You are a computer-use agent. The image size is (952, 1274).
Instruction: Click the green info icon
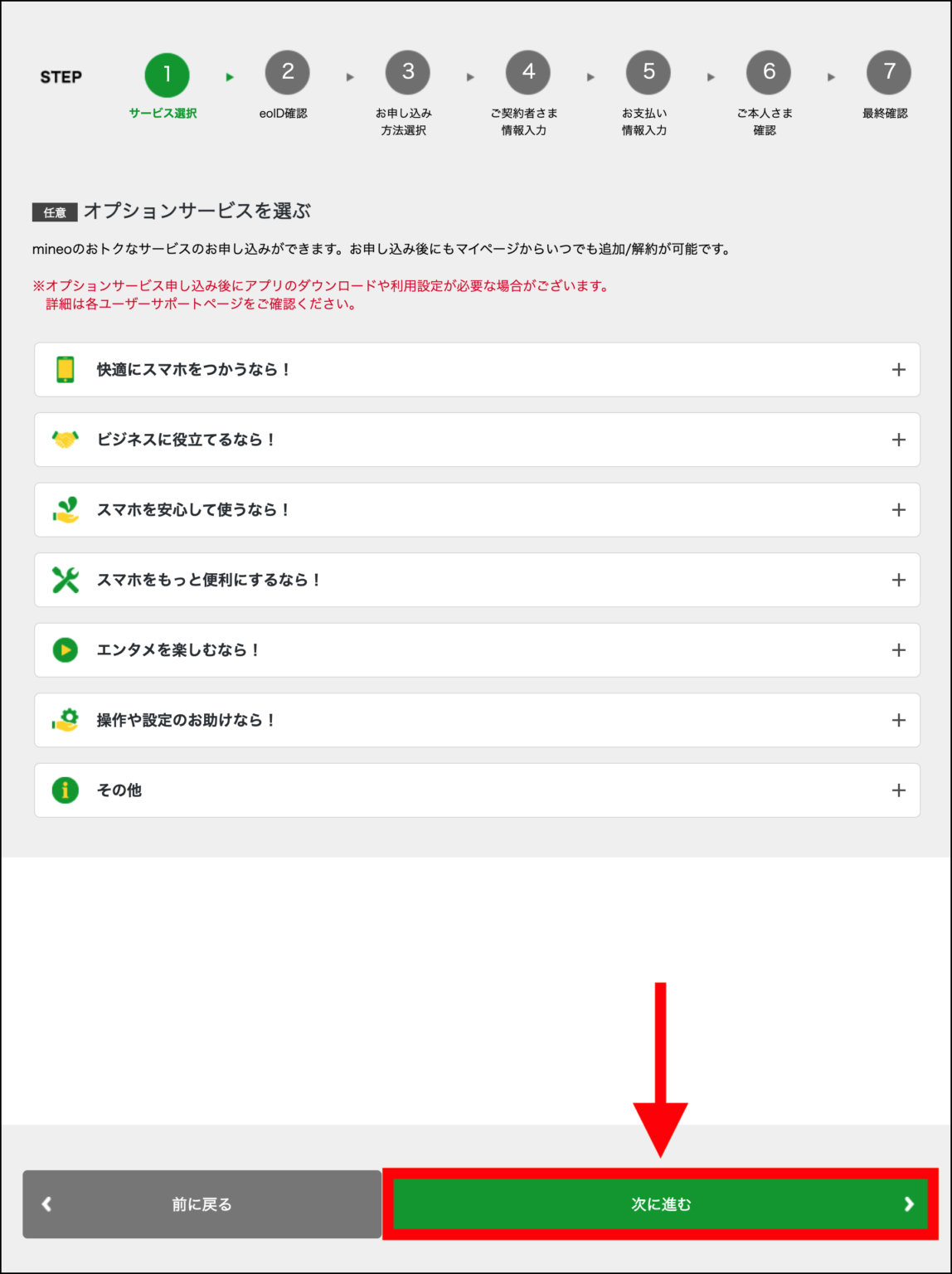(65, 790)
